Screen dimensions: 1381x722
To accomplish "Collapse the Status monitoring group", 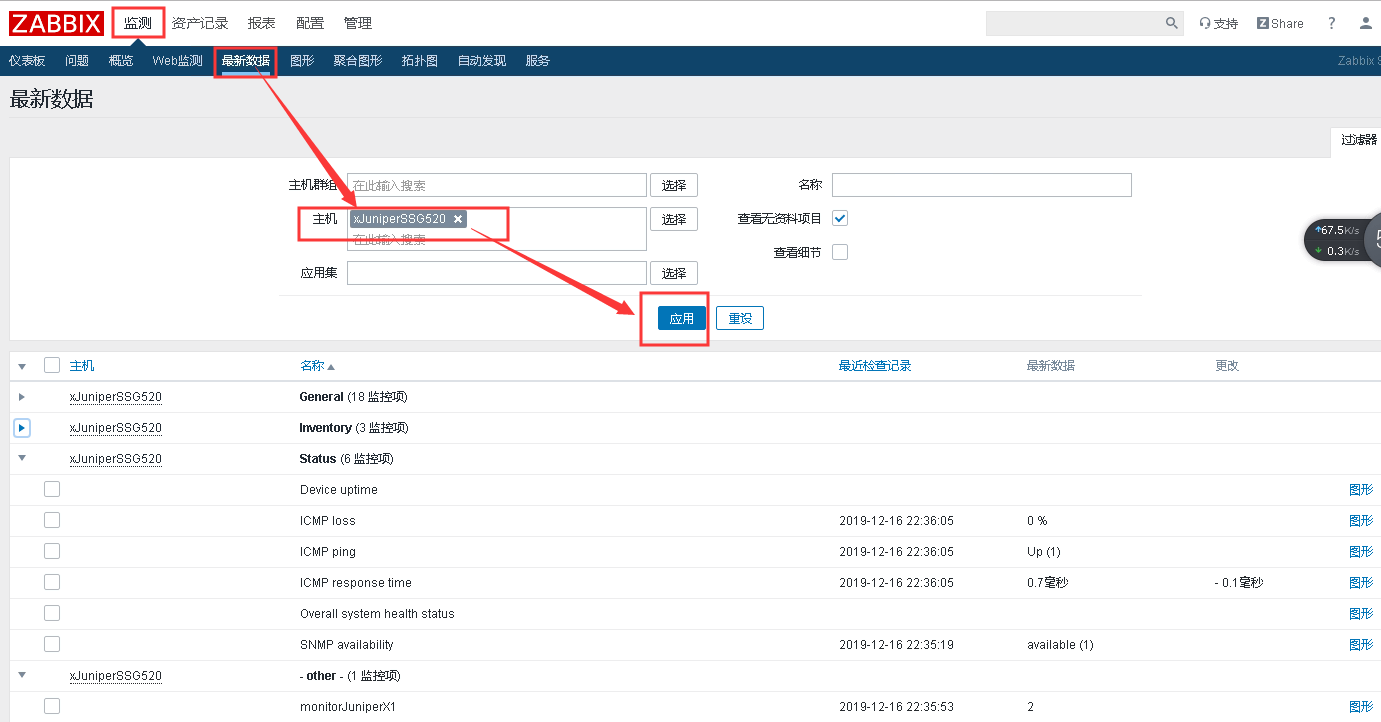I will pyautogui.click(x=22, y=458).
